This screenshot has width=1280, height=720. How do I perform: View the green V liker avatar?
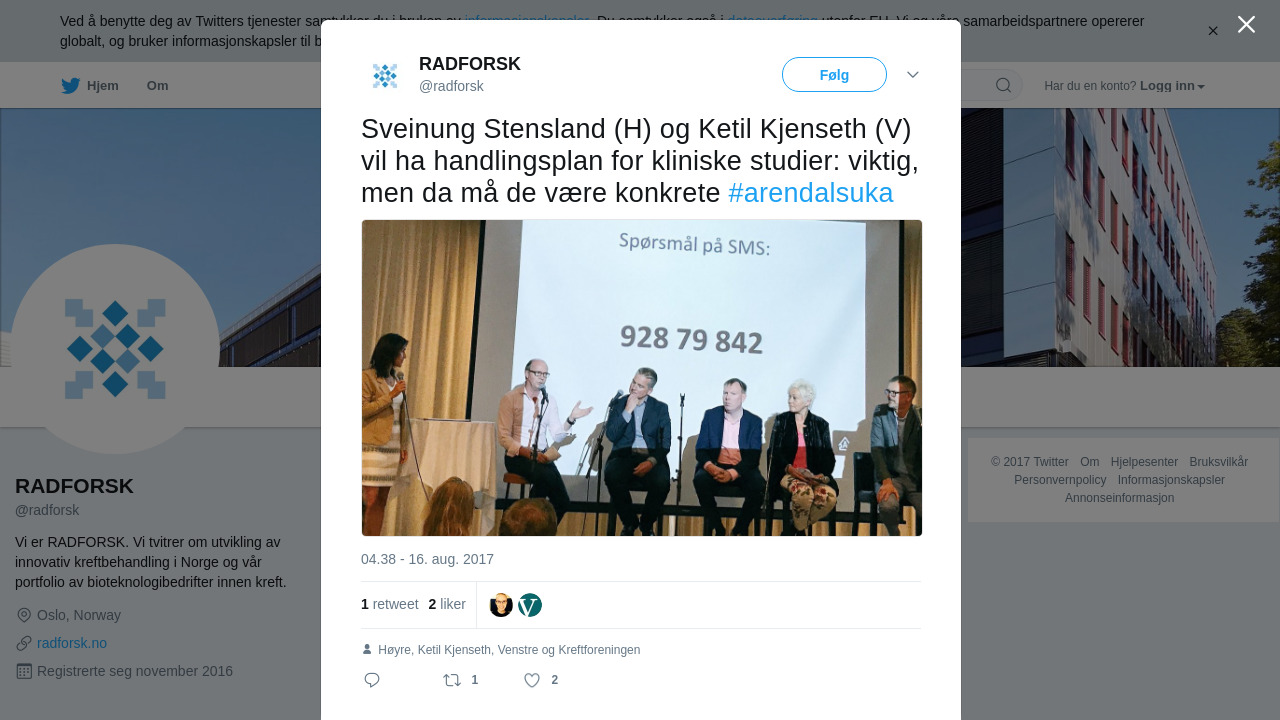coord(530,605)
